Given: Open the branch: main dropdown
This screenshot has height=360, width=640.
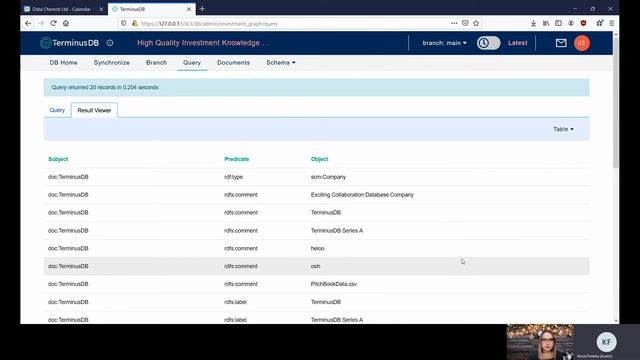Looking at the screenshot, I should pyautogui.click(x=444, y=43).
